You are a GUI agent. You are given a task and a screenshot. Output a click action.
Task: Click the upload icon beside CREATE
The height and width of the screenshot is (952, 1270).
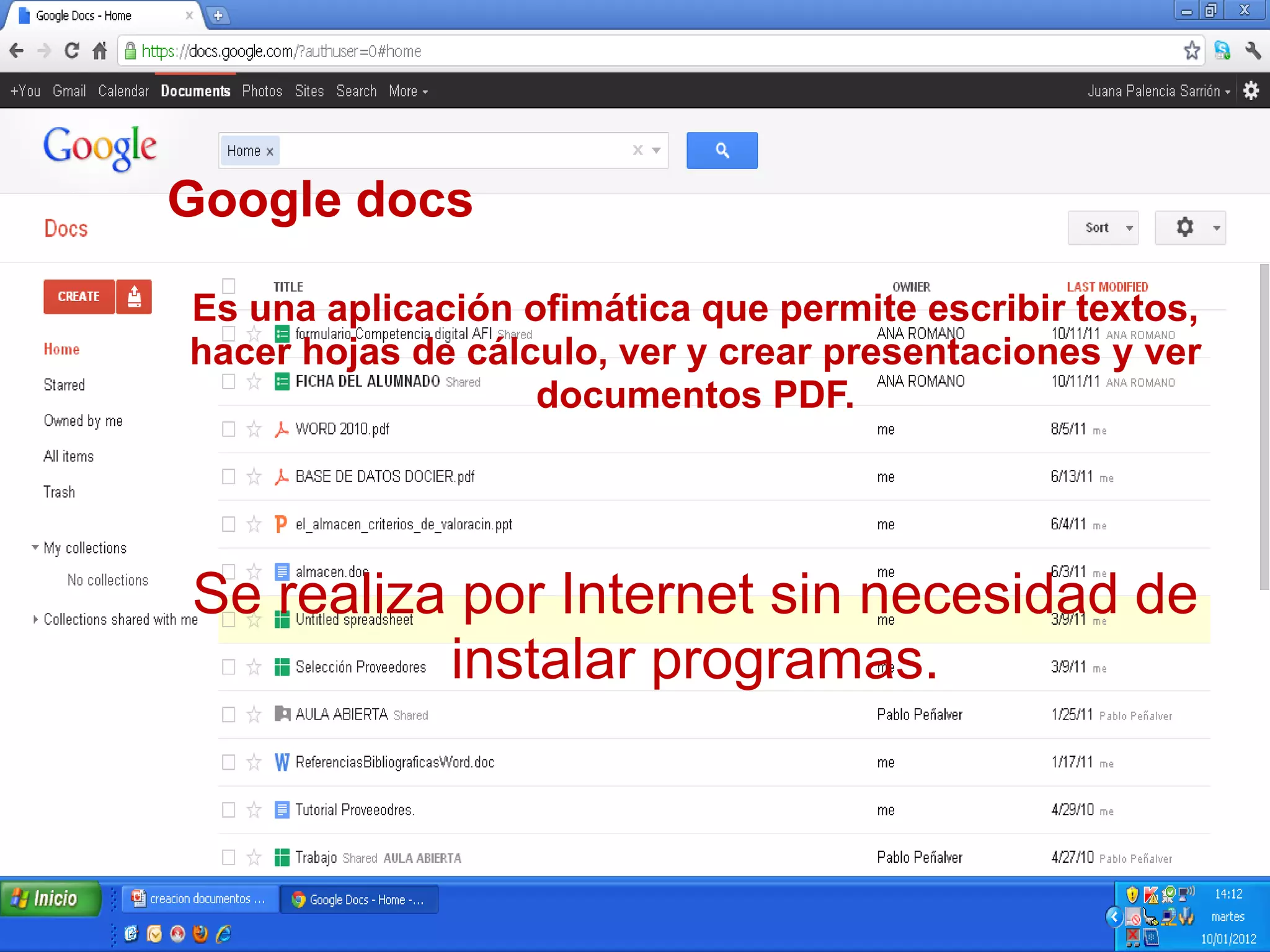tap(134, 296)
